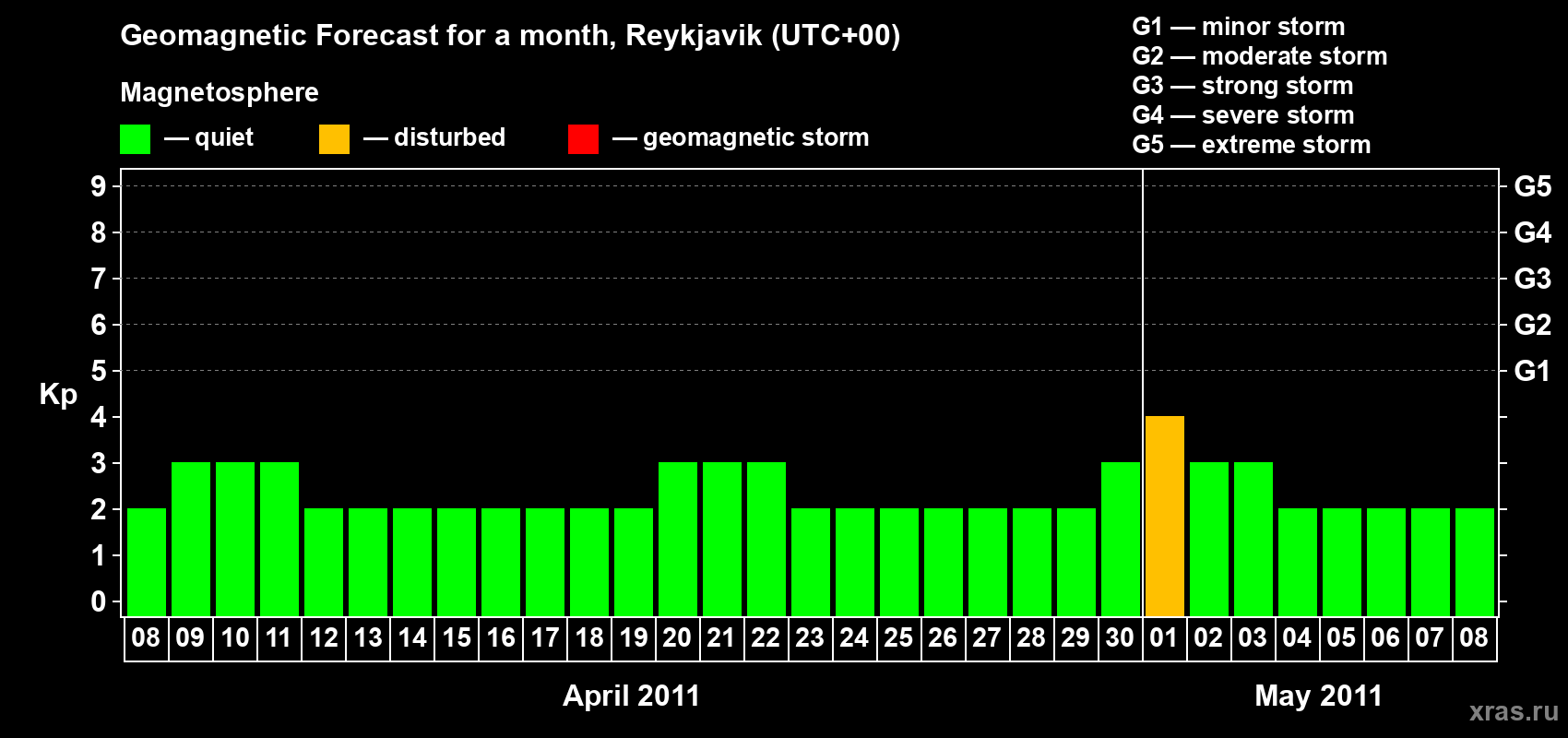Click the date label 14
1568x738 pixels.
coord(411,637)
